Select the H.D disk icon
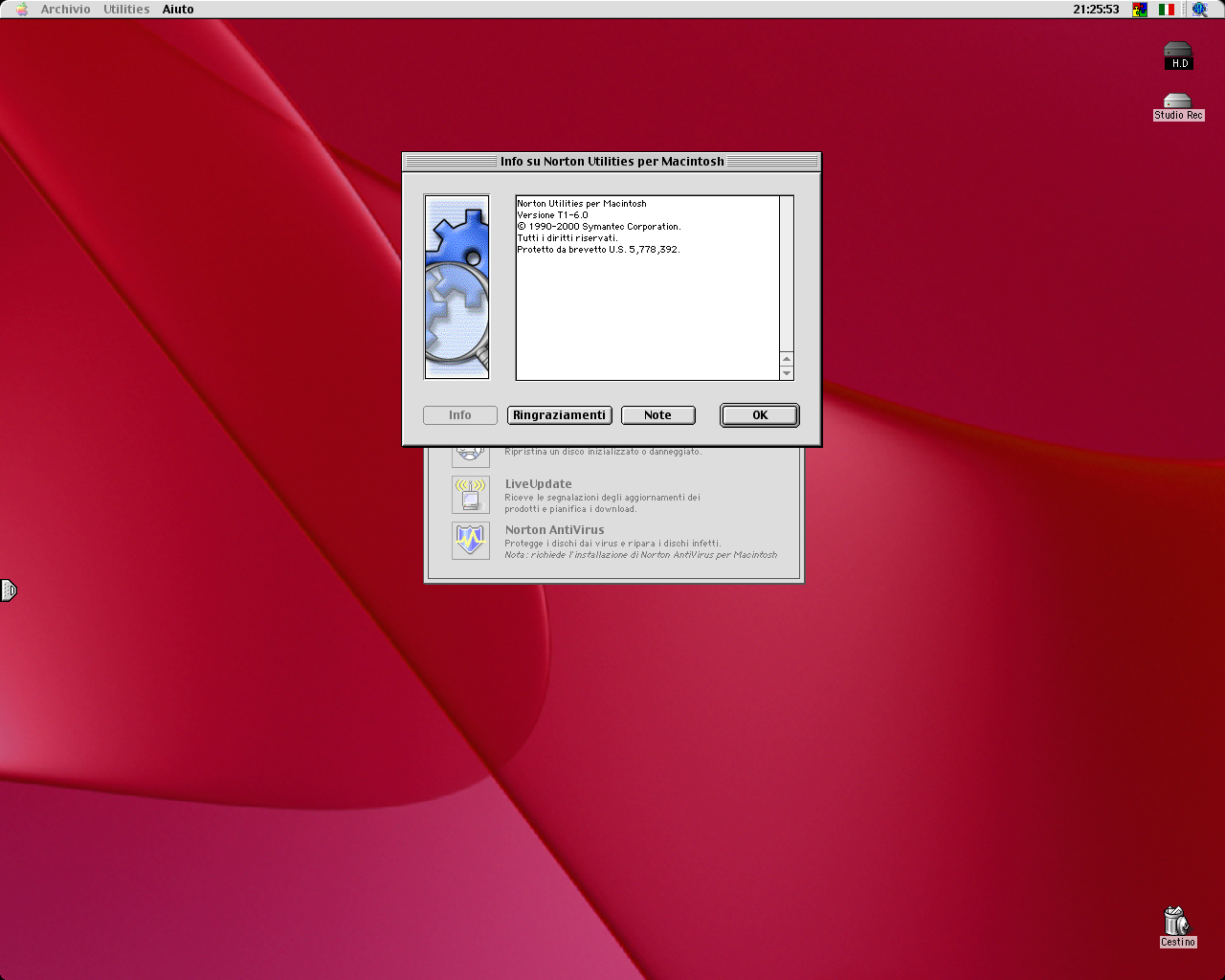This screenshot has width=1225, height=980. click(x=1178, y=56)
